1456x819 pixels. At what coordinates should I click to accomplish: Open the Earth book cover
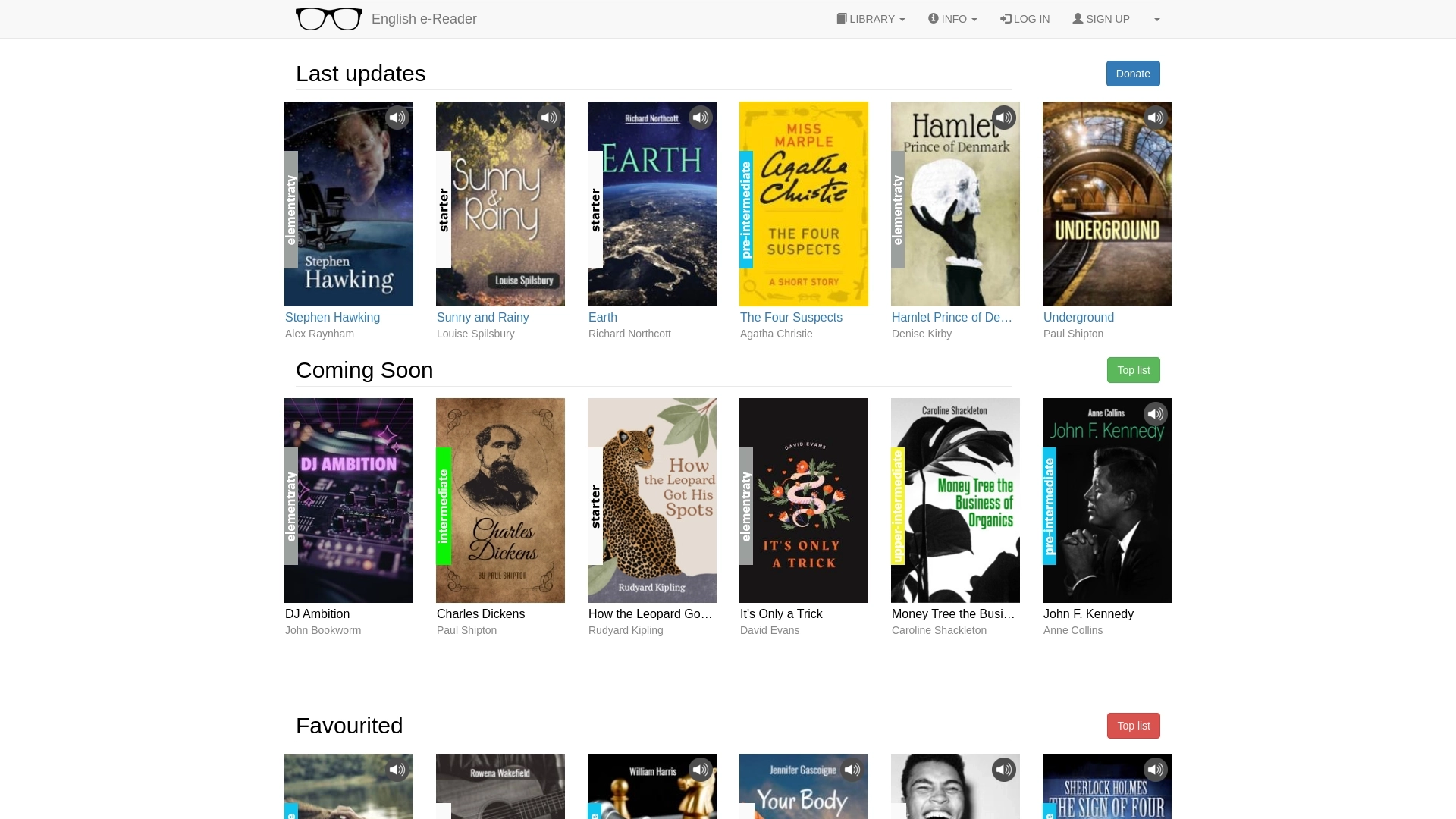pyautogui.click(x=652, y=204)
